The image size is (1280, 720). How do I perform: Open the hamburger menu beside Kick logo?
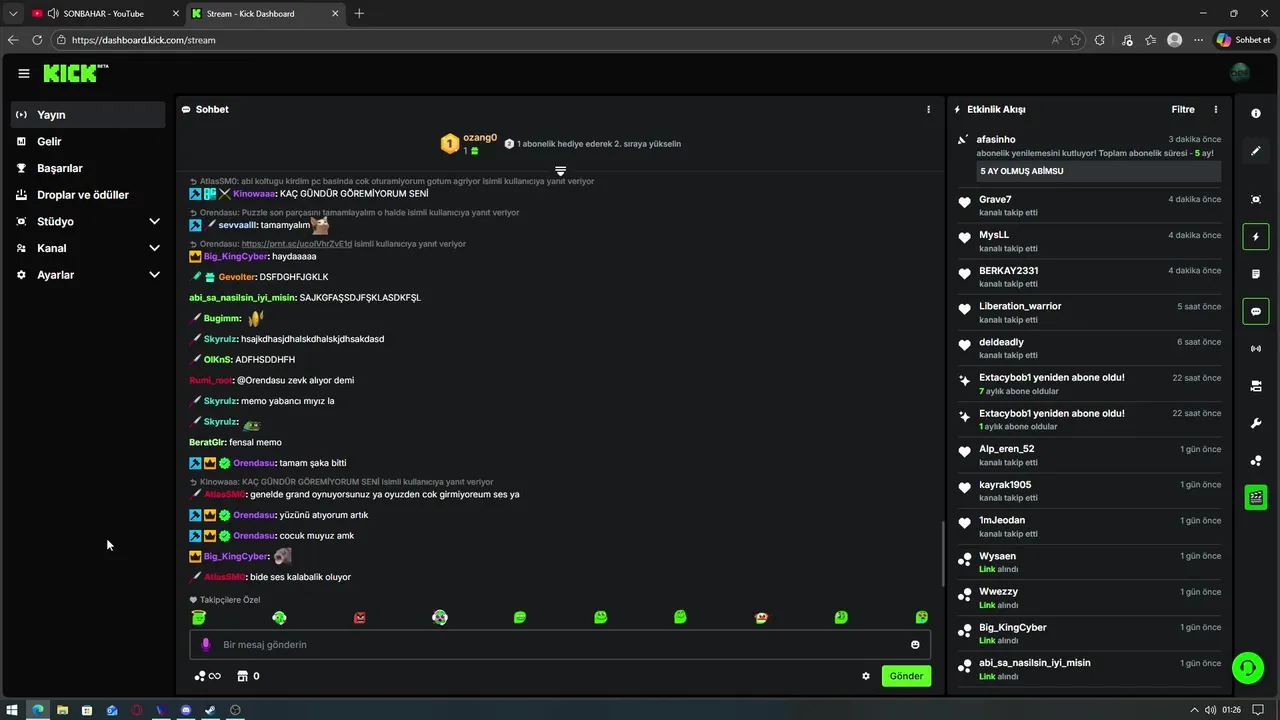point(24,73)
